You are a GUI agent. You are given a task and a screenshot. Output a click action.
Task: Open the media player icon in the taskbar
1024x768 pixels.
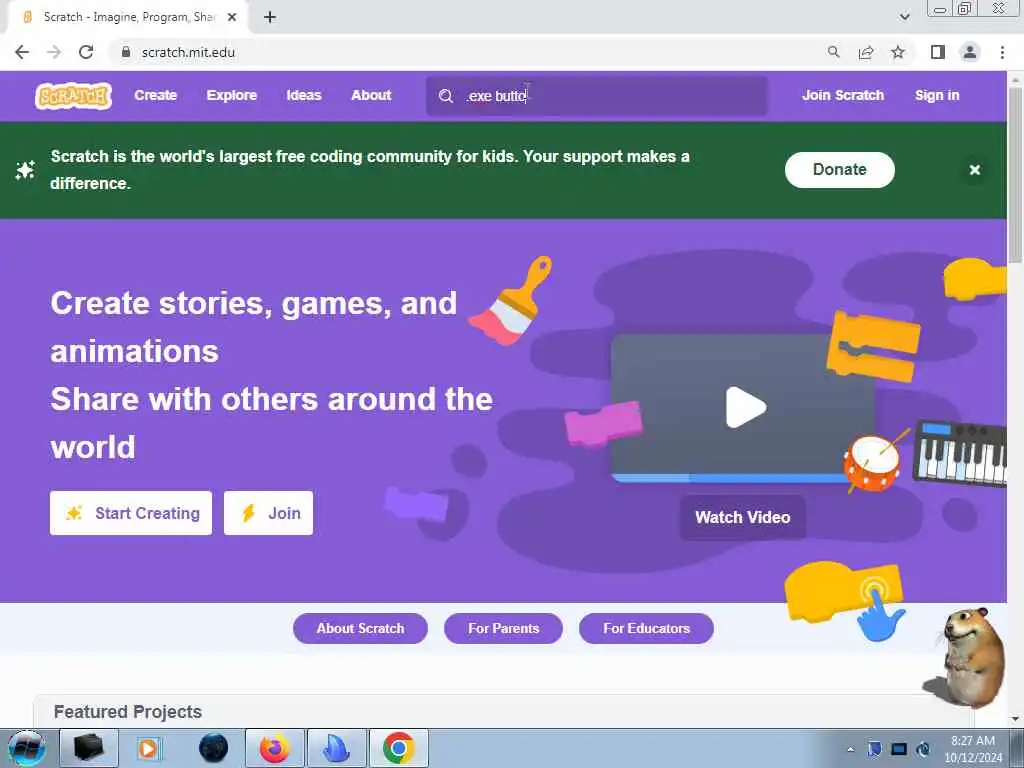[x=148, y=748]
